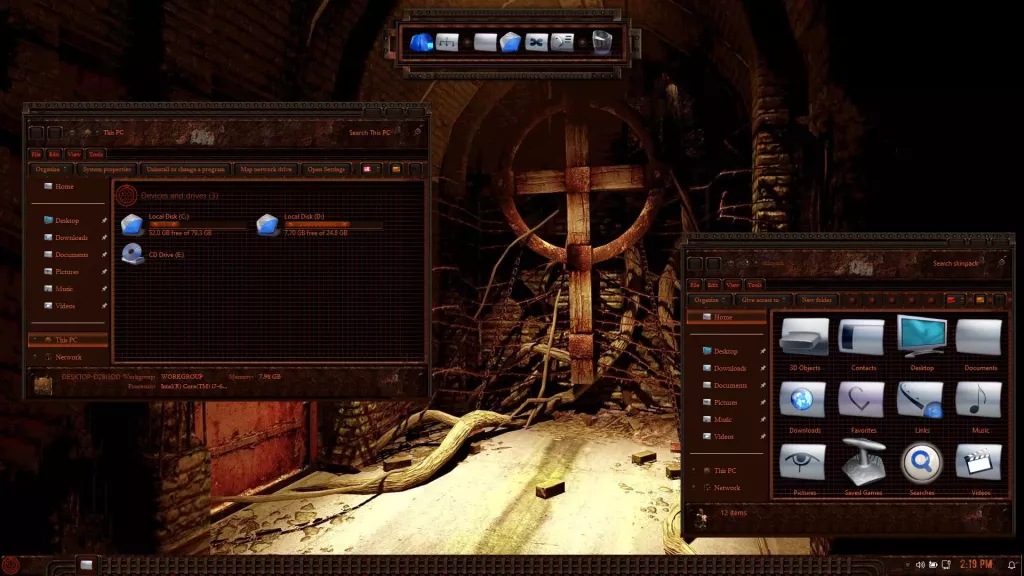Click the New folder button
Image resolution: width=1024 pixels, height=576 pixels.
816,300
